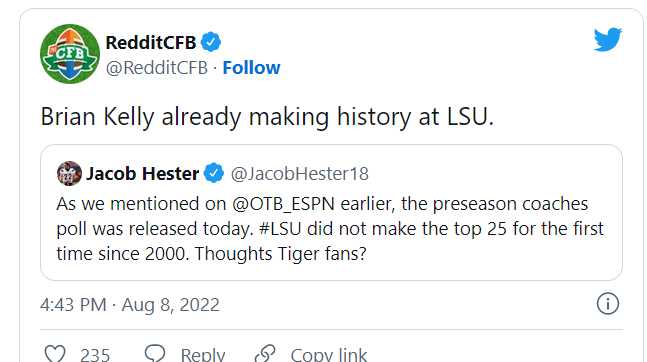Click the RedditCFB display name

pos(151,42)
